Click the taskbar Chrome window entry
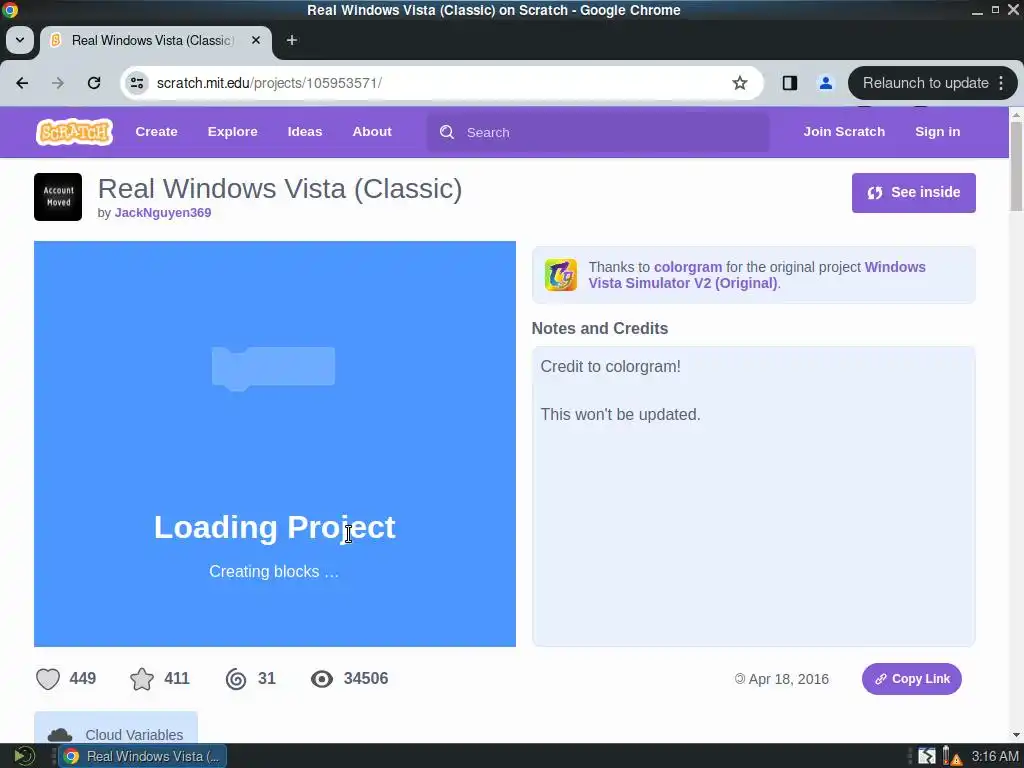This screenshot has width=1024, height=768. point(143,756)
